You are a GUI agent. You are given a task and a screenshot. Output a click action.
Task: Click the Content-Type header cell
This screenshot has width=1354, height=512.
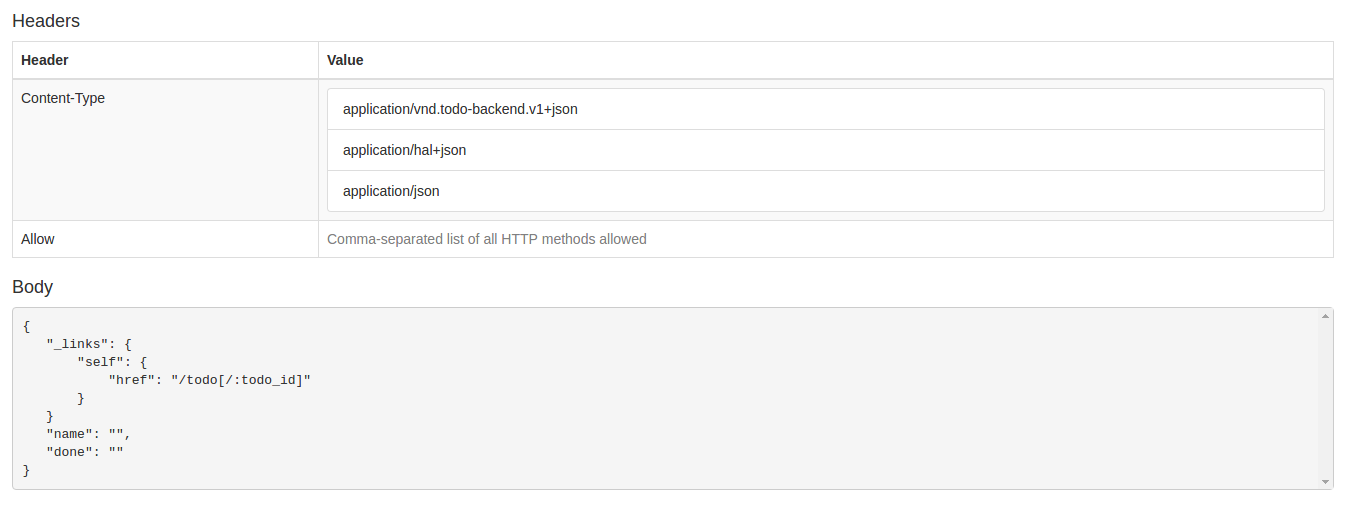coord(165,150)
